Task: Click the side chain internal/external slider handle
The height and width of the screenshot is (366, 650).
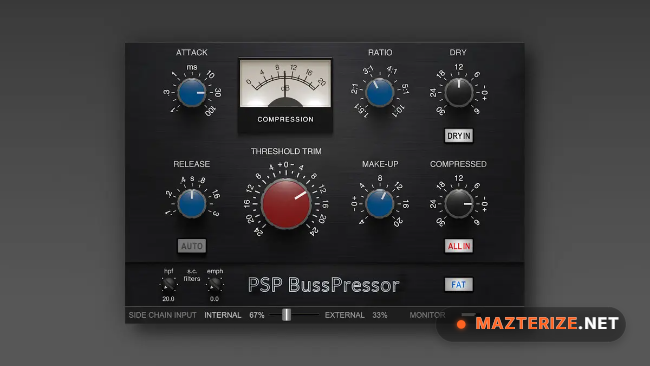Action: click(x=286, y=315)
